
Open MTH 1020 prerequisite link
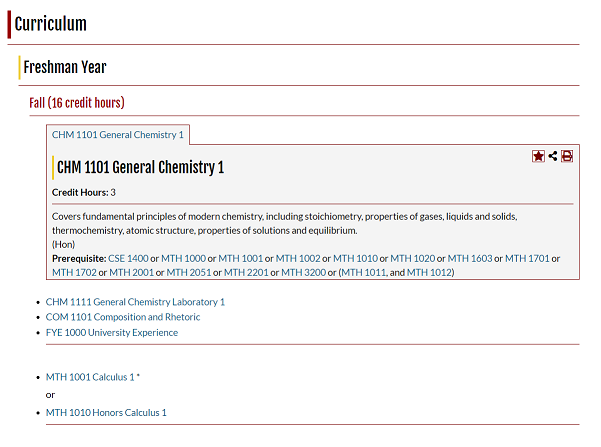coord(413,258)
